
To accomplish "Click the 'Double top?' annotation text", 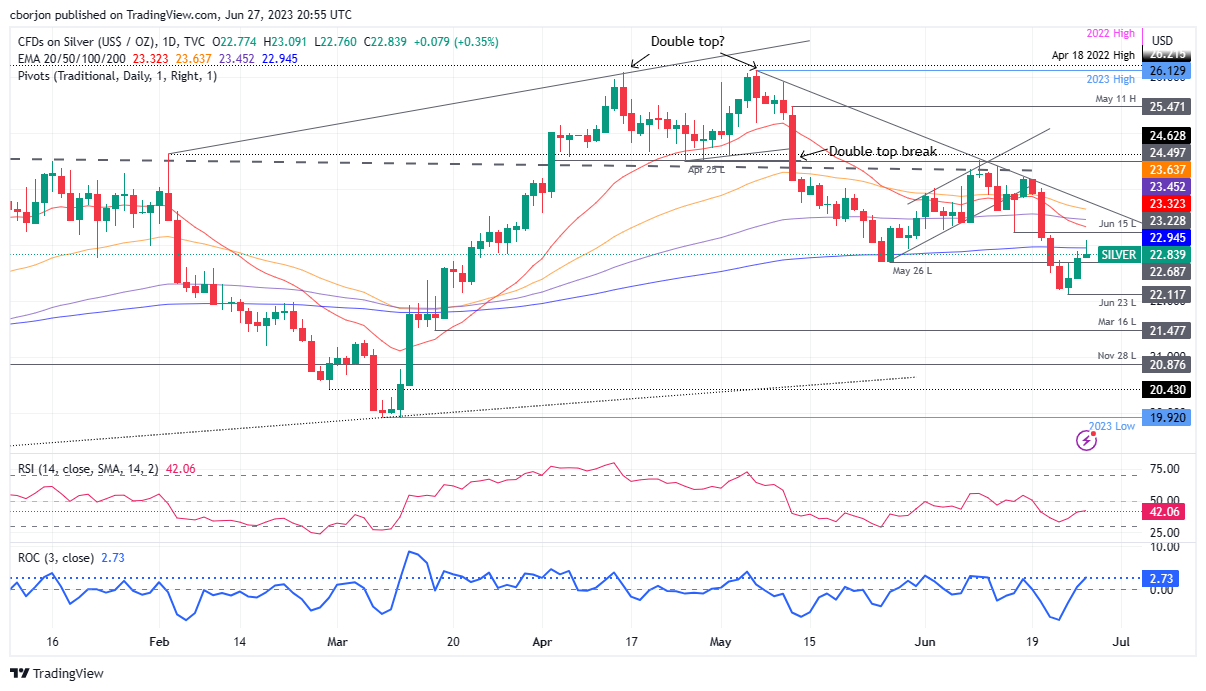I will click(x=690, y=41).
